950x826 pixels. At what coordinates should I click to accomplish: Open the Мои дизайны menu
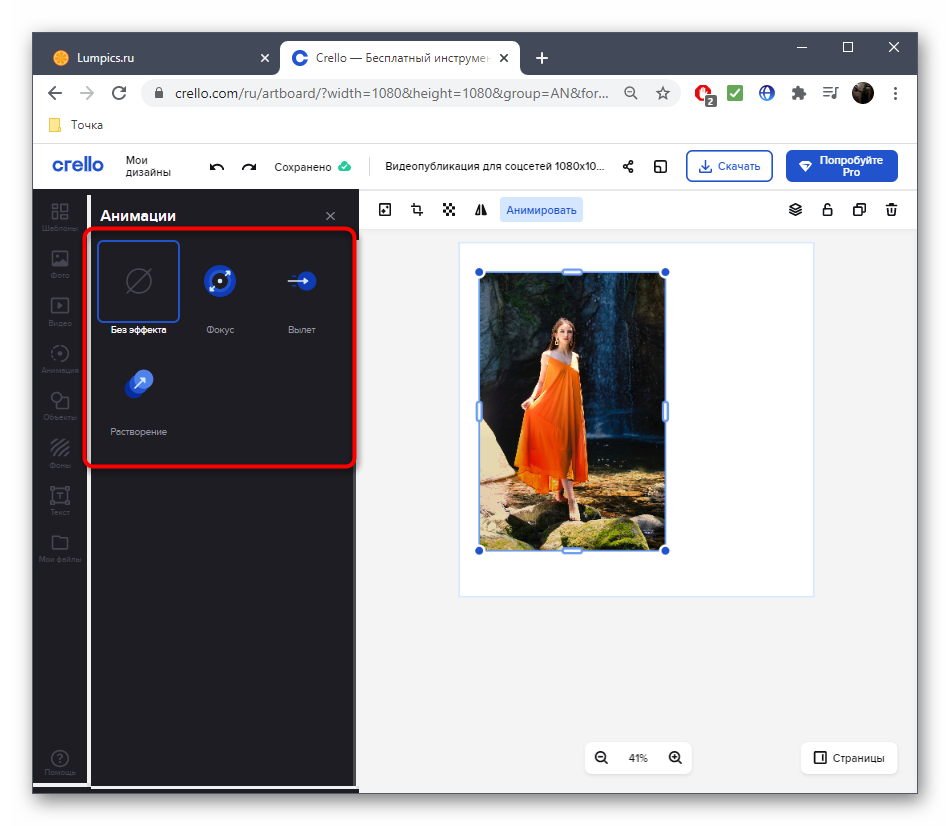(148, 166)
